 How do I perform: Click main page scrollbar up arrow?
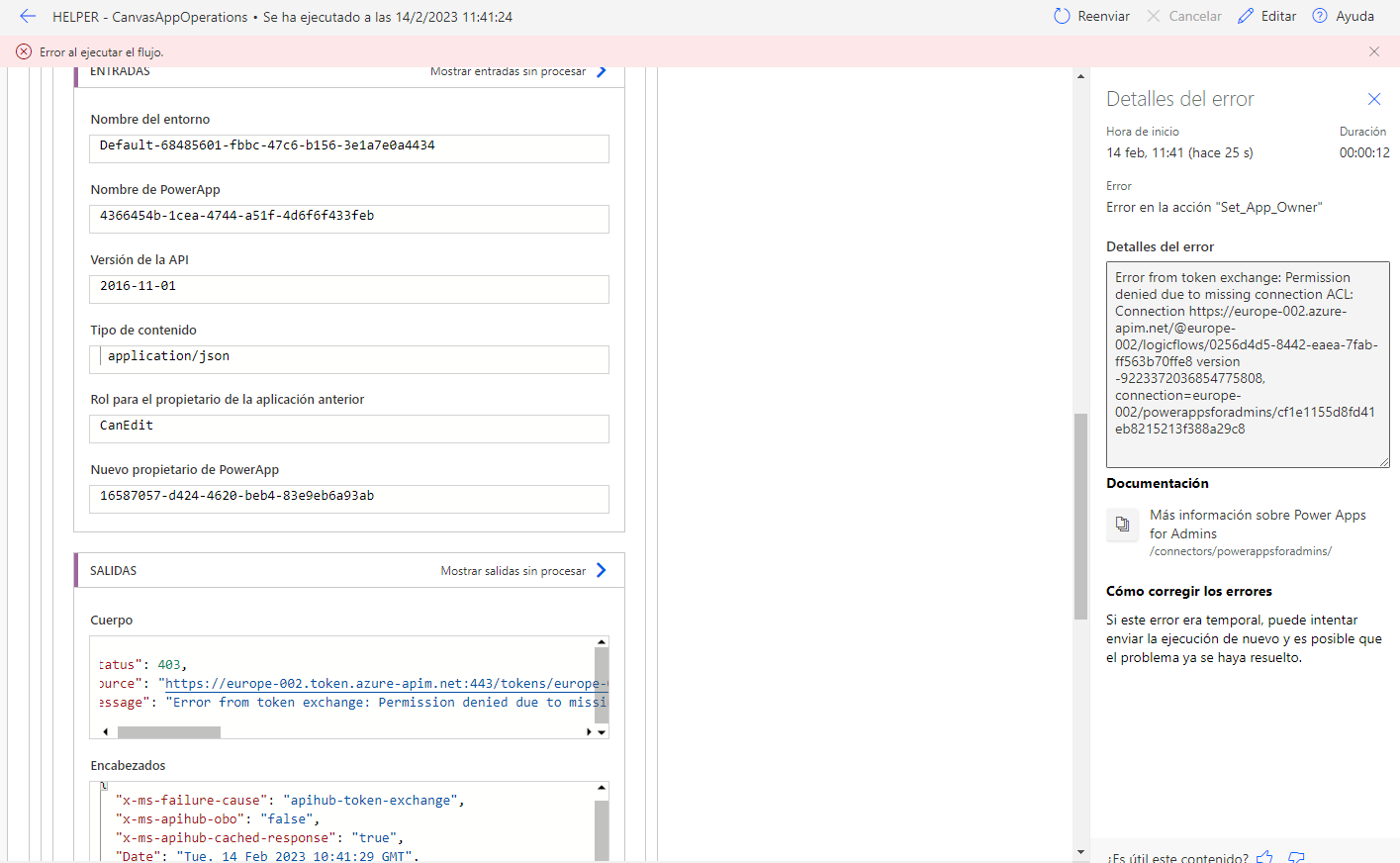(x=1080, y=76)
